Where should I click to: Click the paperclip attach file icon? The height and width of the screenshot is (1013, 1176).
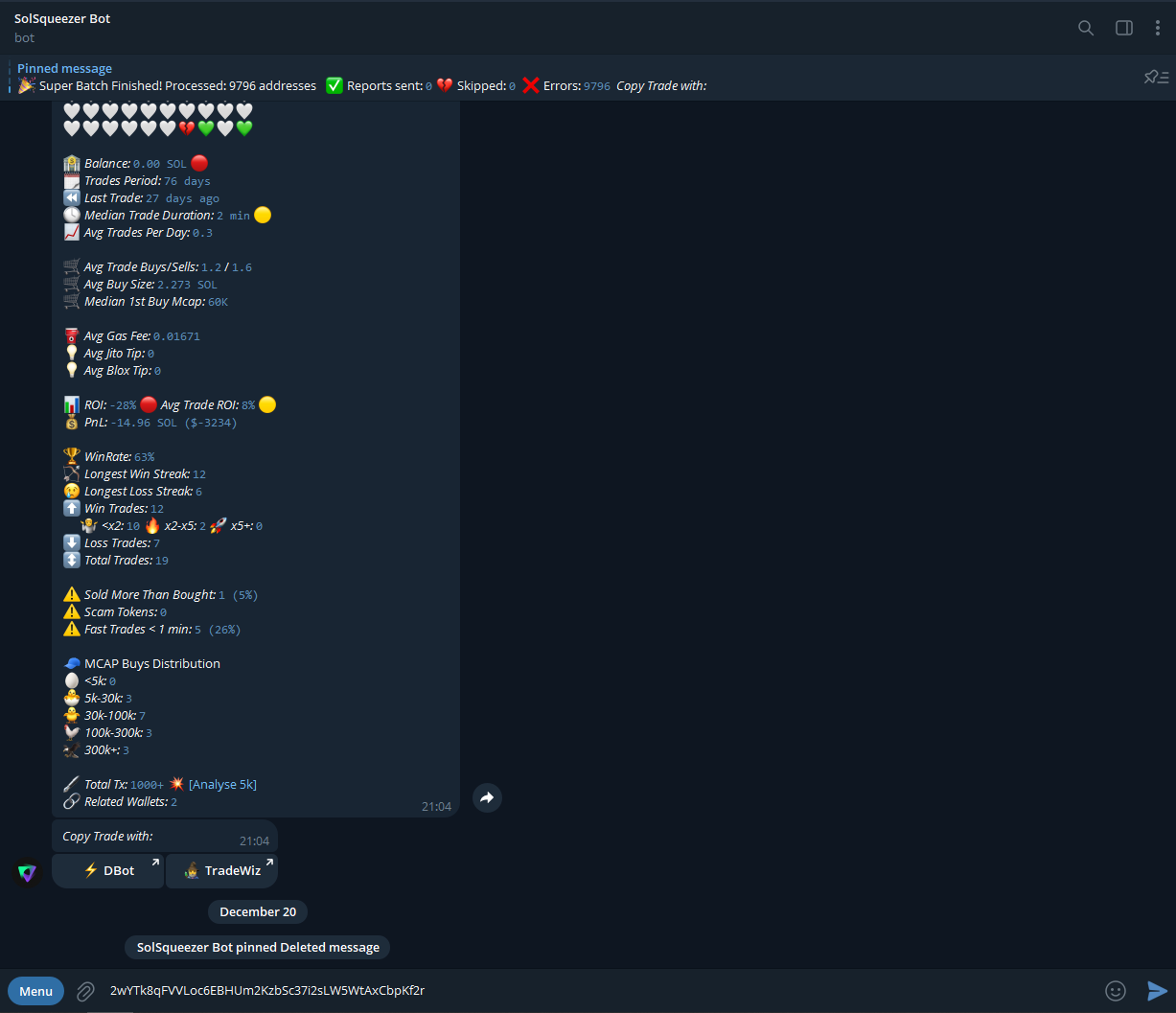coord(85,991)
